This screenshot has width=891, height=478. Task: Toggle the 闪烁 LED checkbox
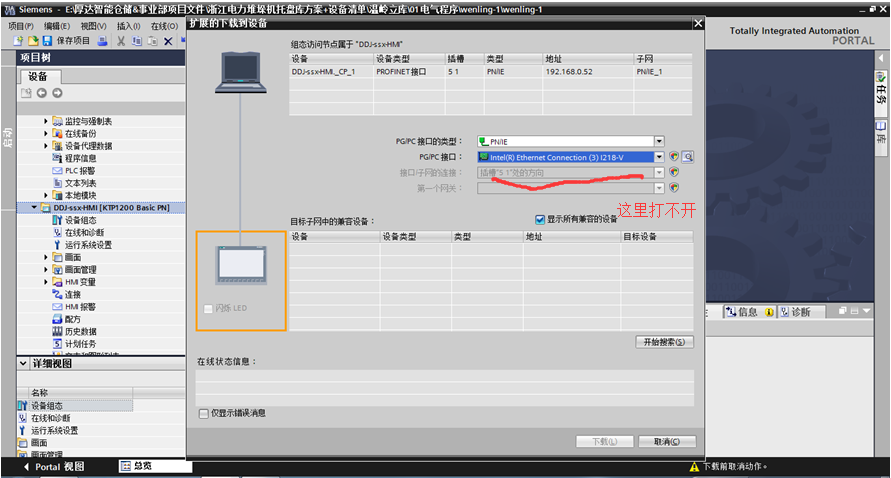(208, 309)
